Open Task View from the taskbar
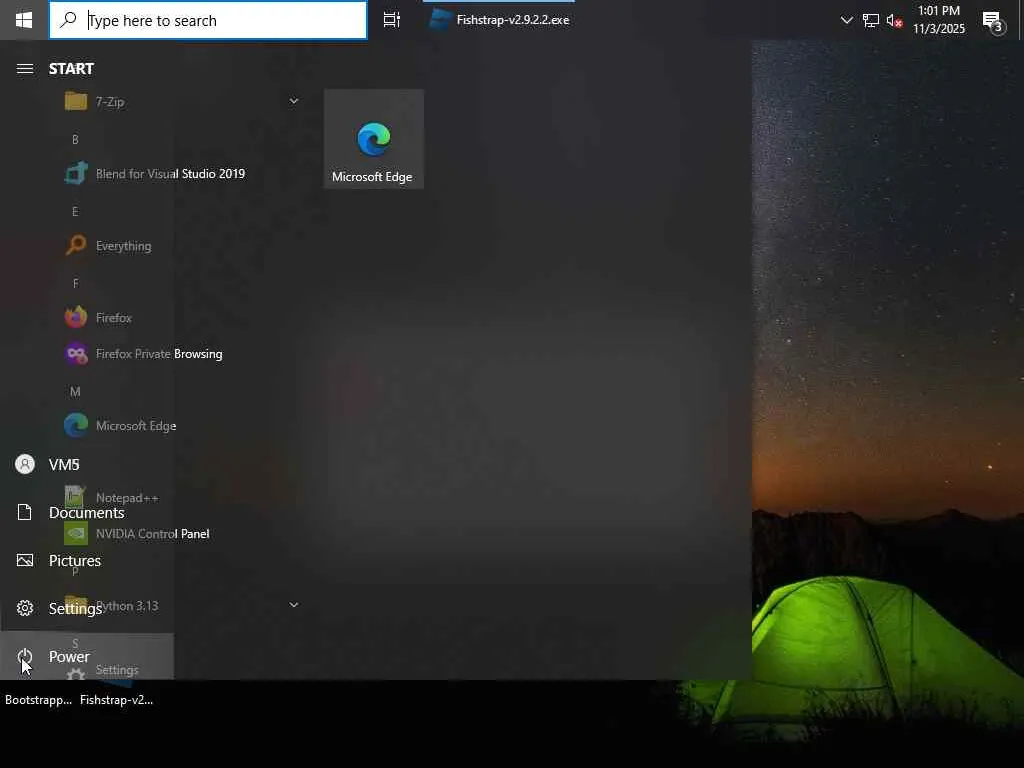 click(392, 20)
